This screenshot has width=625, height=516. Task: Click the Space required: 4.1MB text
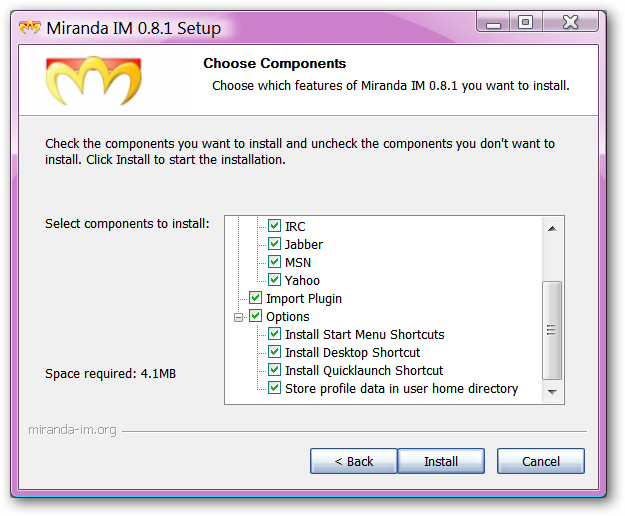click(110, 374)
